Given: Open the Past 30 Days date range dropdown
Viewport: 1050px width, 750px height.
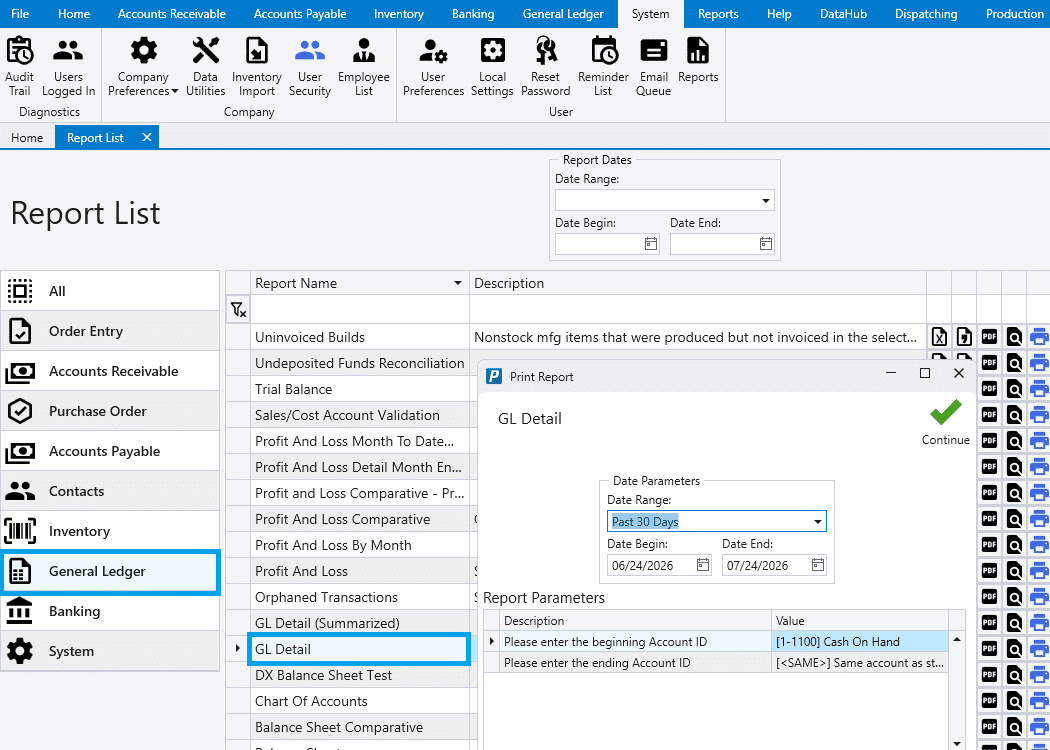Looking at the screenshot, I should click(x=818, y=521).
